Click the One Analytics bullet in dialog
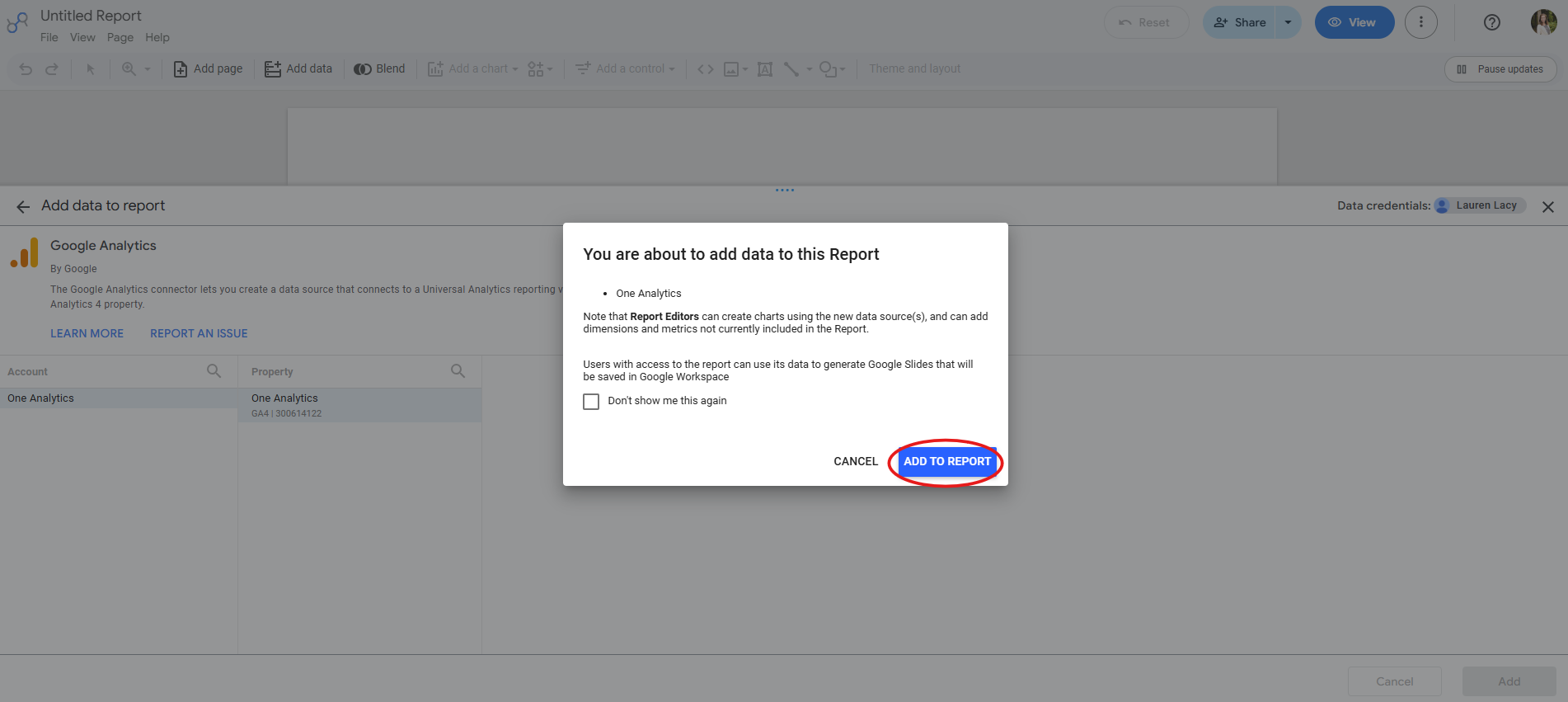The image size is (1568, 702). 649,294
